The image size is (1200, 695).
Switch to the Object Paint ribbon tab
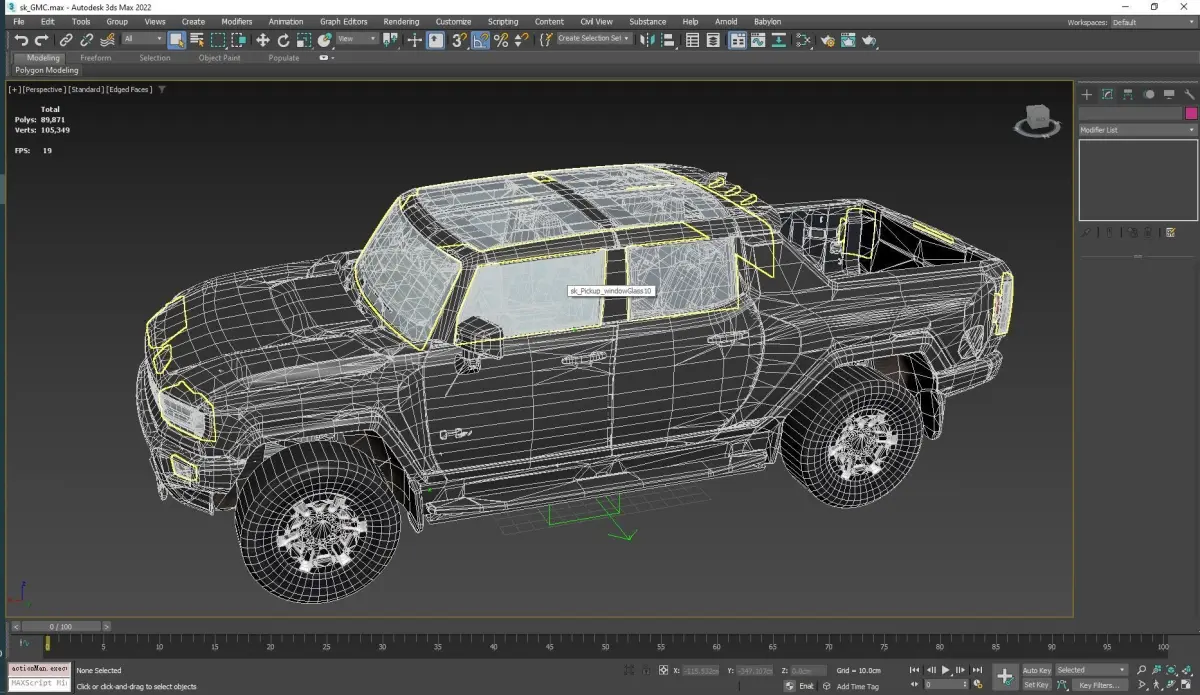click(x=219, y=58)
